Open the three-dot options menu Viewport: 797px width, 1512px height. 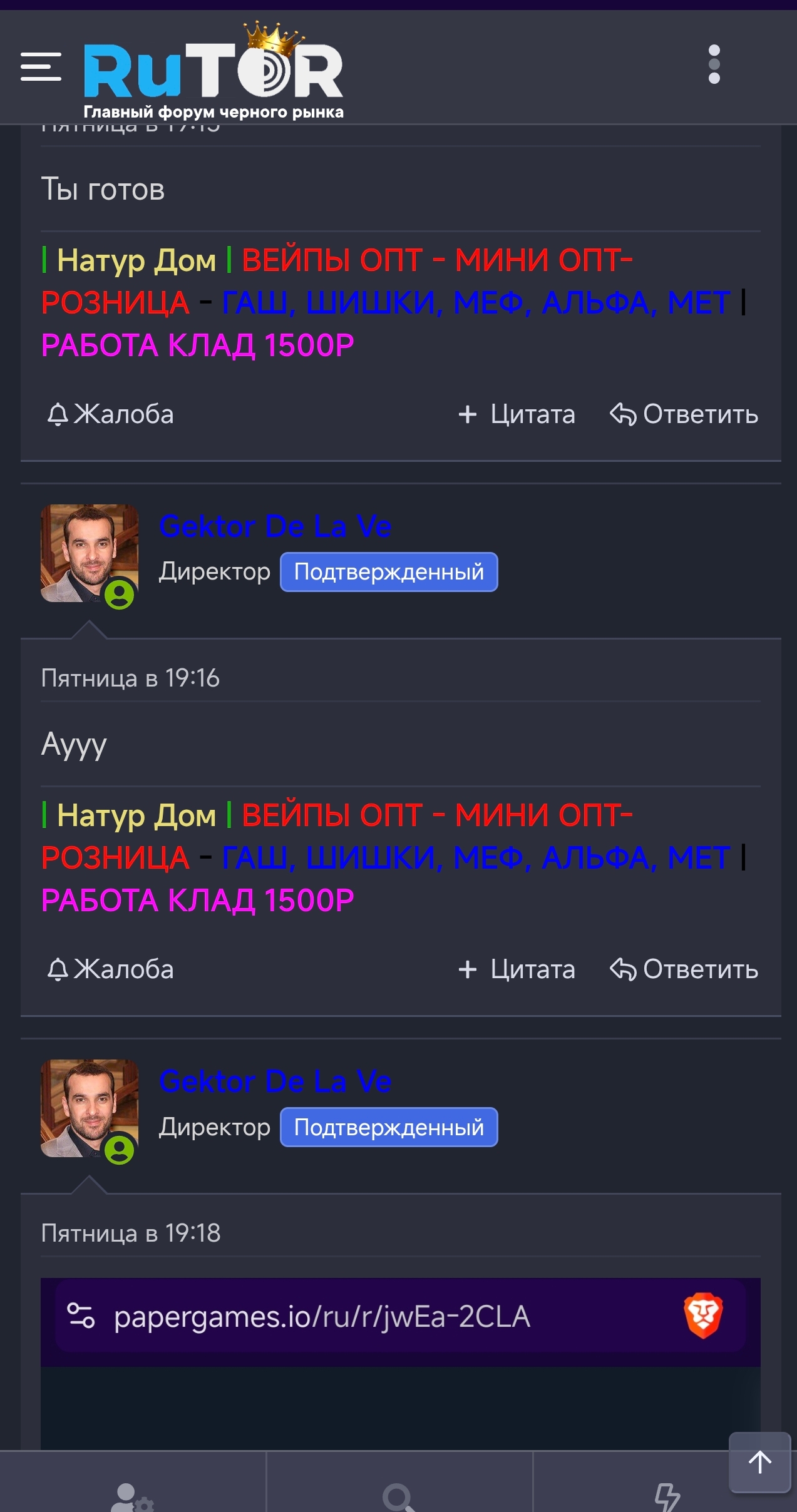pyautogui.click(x=714, y=64)
